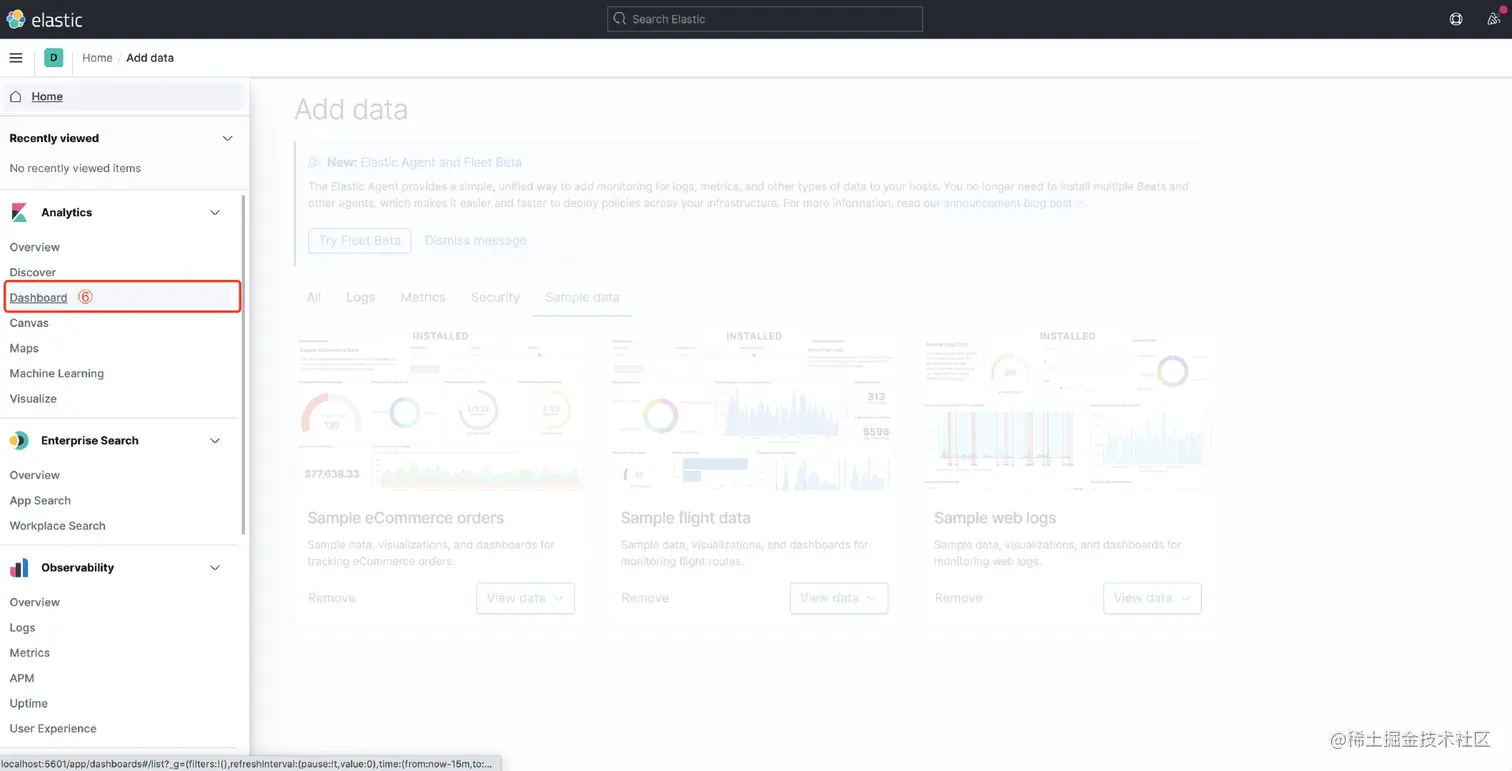The width and height of the screenshot is (1512, 771).
Task: Click the Add data breadcrumb
Action: (x=150, y=58)
